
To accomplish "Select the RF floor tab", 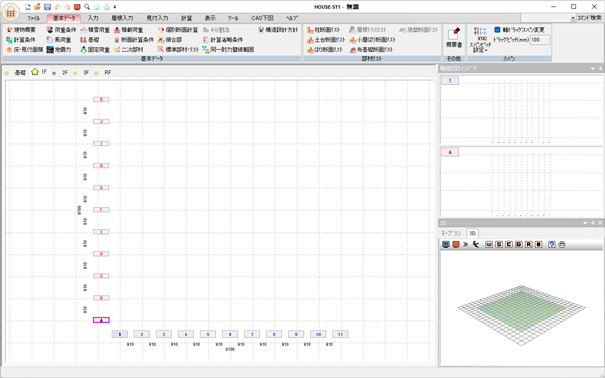I will click(104, 73).
